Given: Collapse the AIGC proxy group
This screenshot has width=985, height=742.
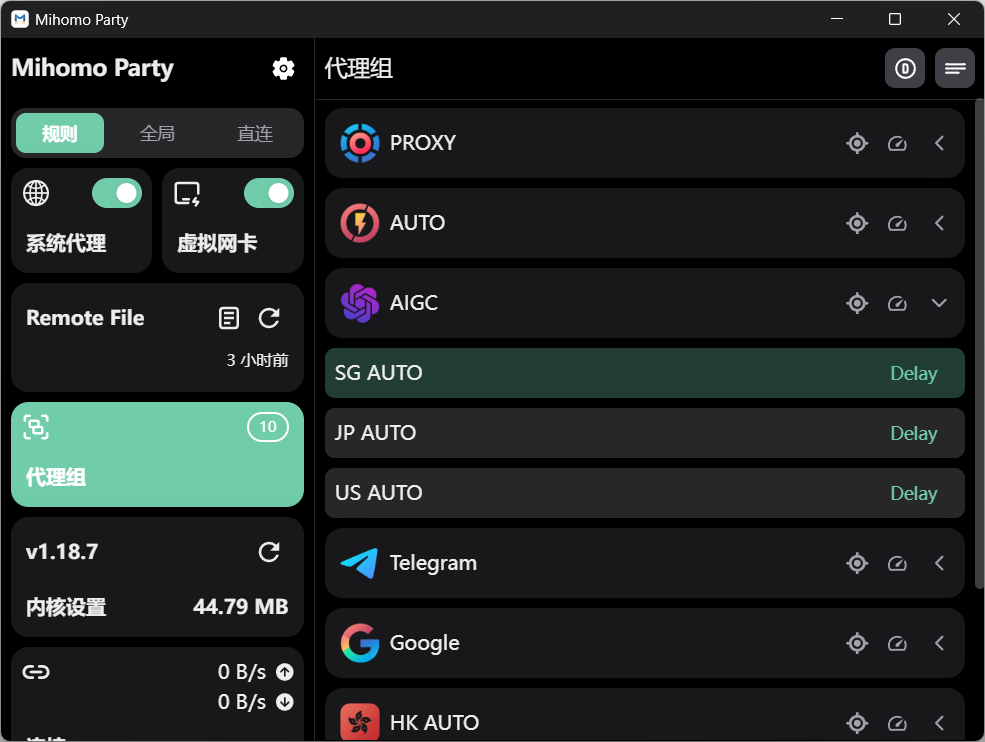Looking at the screenshot, I should (939, 303).
